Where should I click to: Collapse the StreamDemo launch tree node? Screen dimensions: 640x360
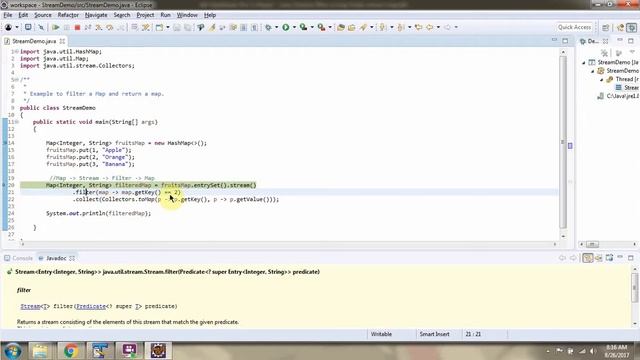click(x=584, y=62)
